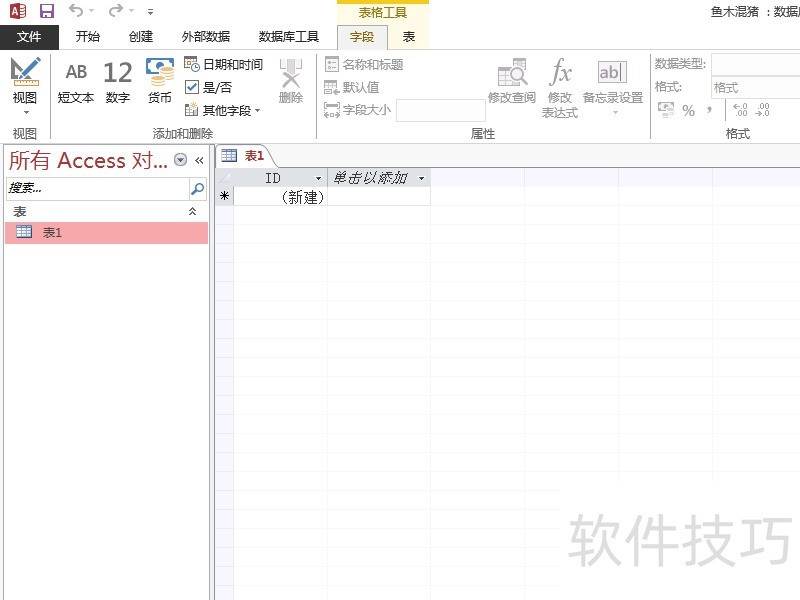Add a 短文本 field
This screenshot has height=600, width=800.
(76, 81)
